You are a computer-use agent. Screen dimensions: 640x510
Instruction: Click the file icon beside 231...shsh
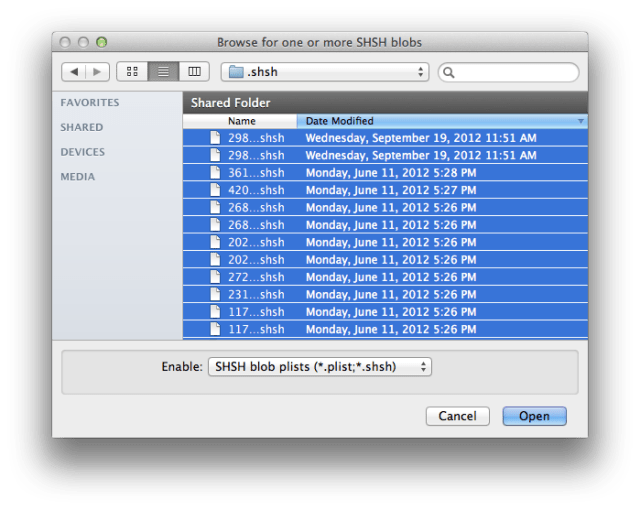click(215, 295)
